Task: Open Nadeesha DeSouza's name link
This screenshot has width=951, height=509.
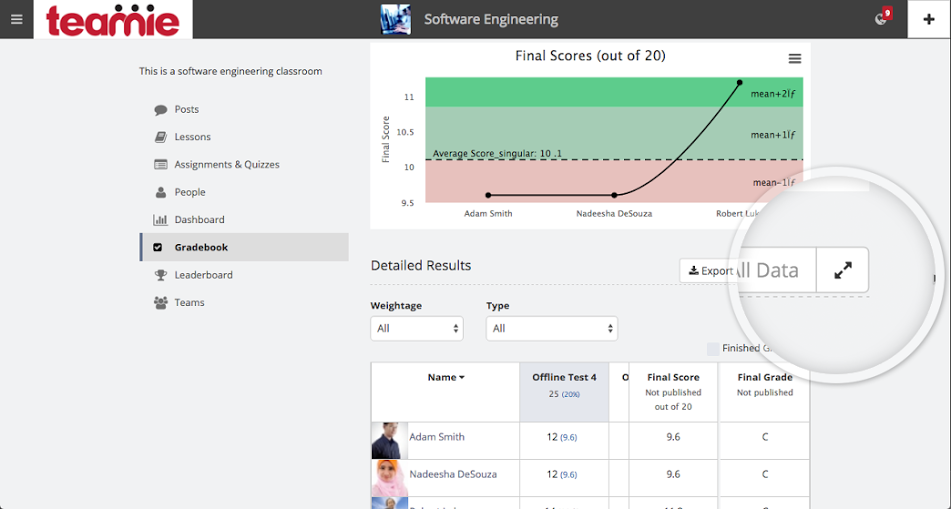Action: pyautogui.click(x=453, y=474)
